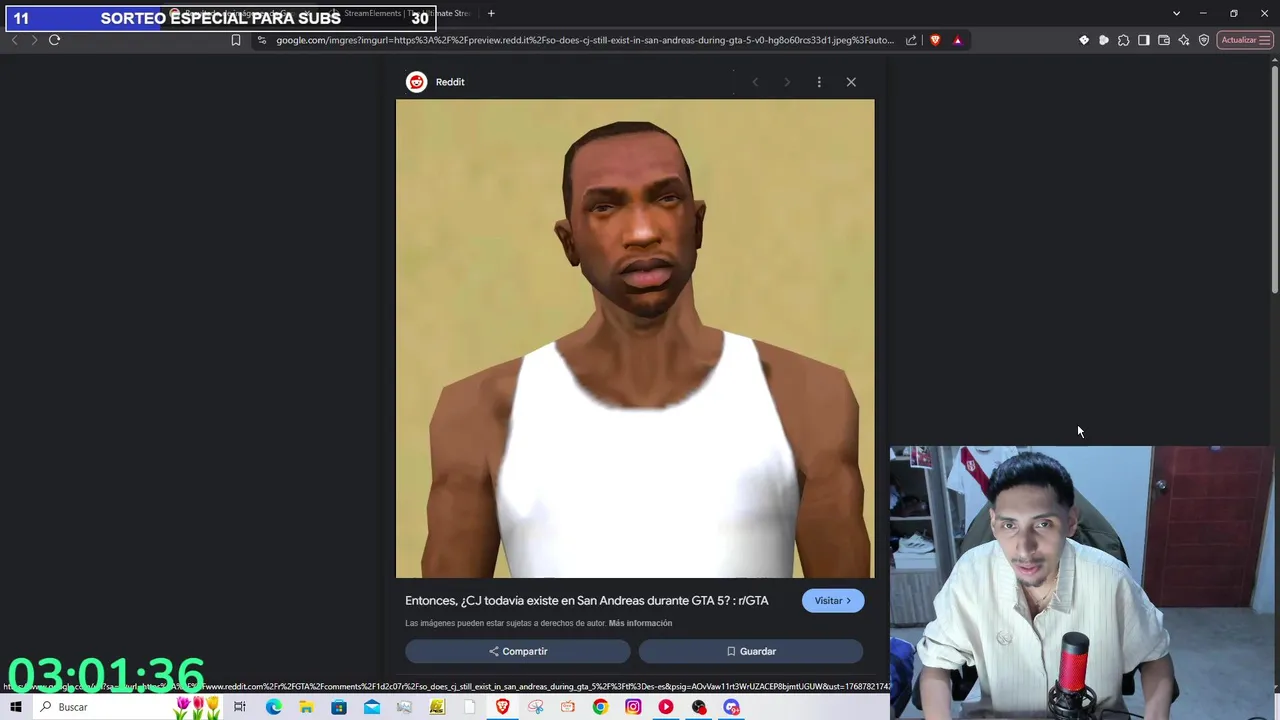Open Brave Wallet icon
1280x720 pixels.
coord(1164,40)
